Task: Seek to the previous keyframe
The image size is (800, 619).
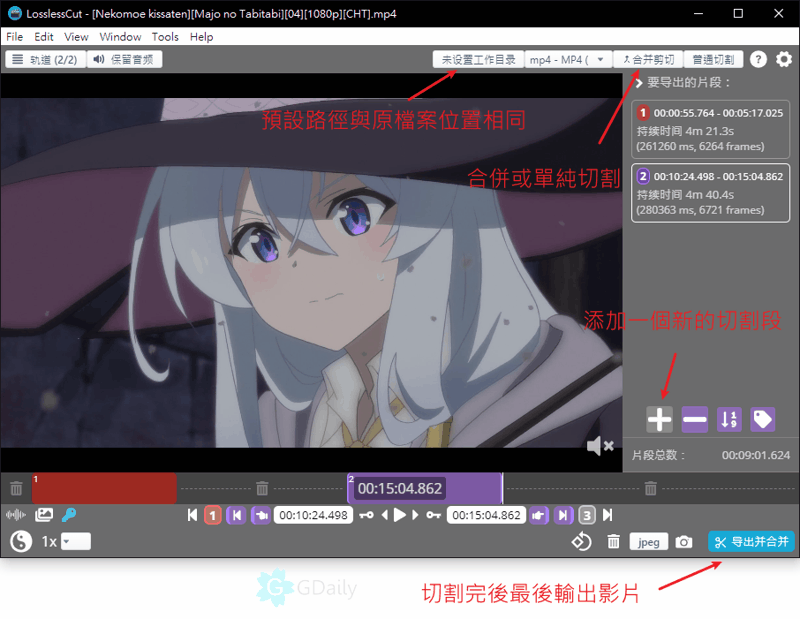Action: (x=366, y=515)
